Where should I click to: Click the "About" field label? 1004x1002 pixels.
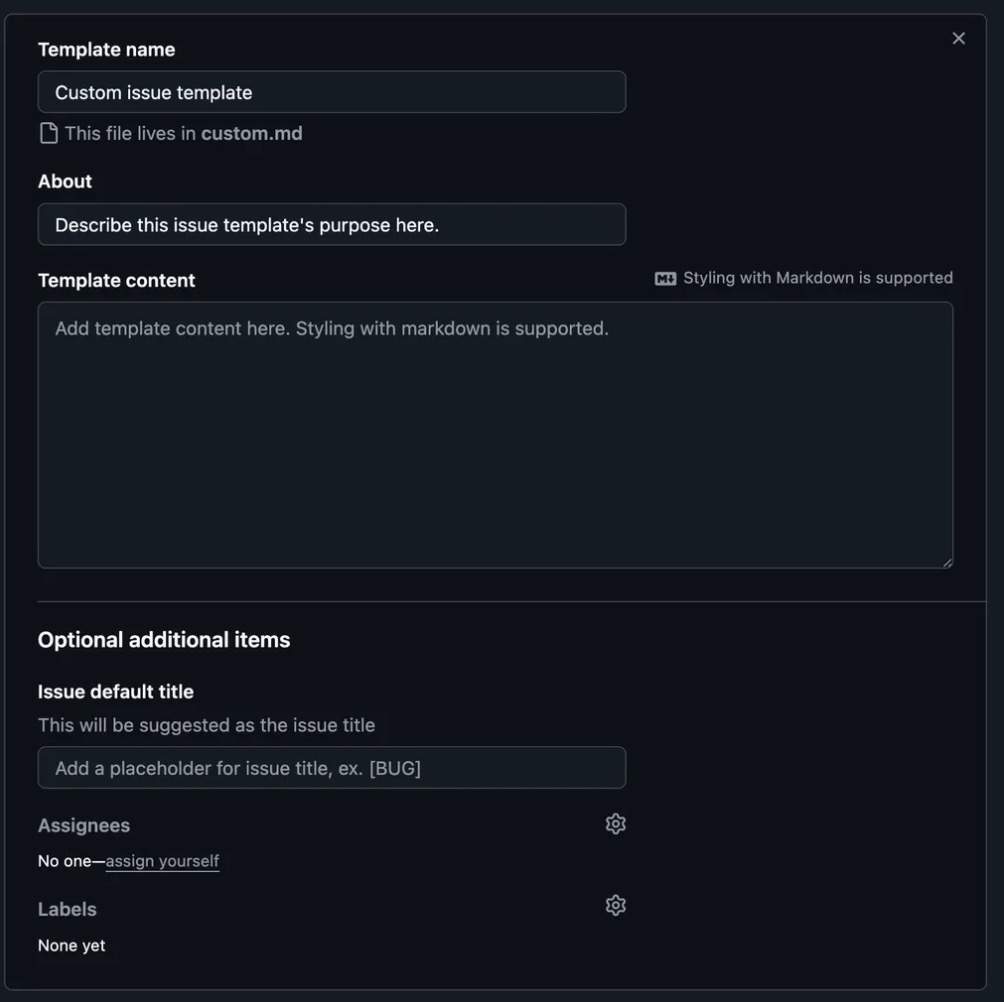tap(65, 181)
